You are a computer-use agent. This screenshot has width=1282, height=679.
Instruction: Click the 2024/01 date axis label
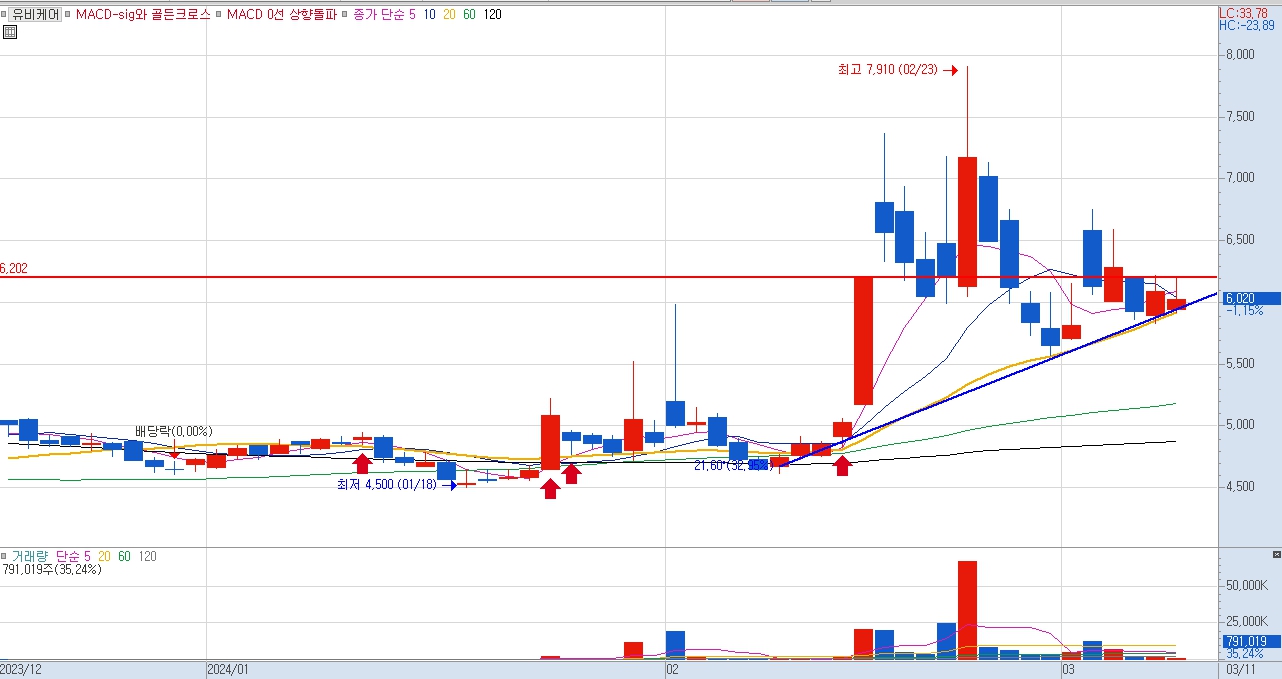227,669
